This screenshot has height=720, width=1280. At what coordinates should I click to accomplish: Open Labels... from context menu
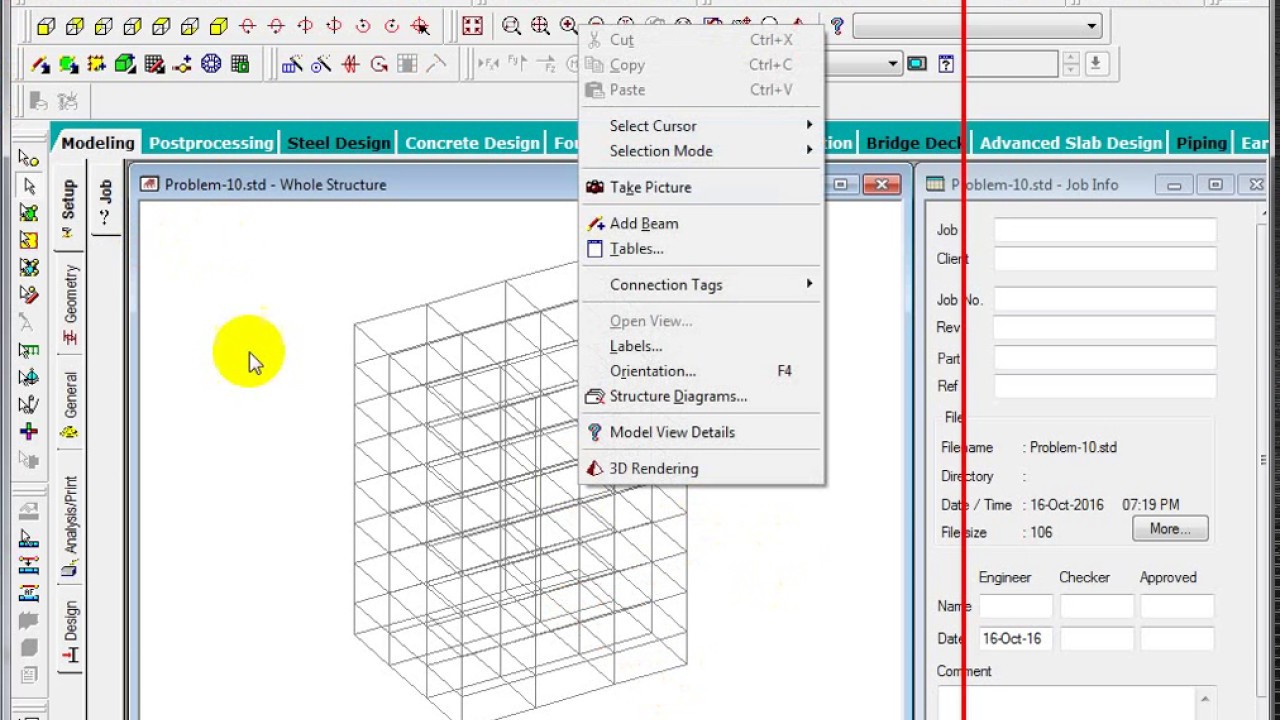[x=702, y=346]
